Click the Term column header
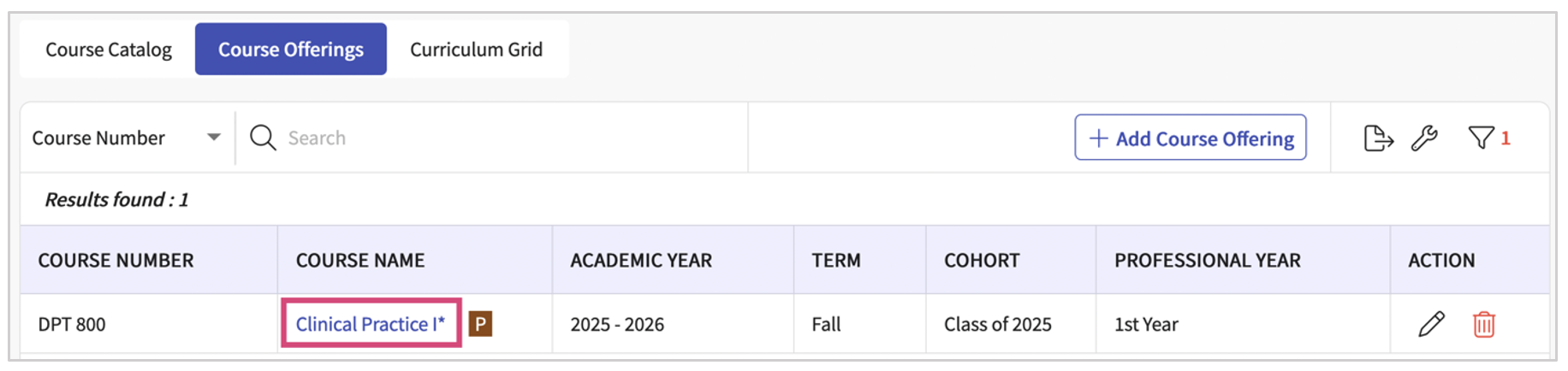The width and height of the screenshot is (1568, 371). tap(836, 261)
